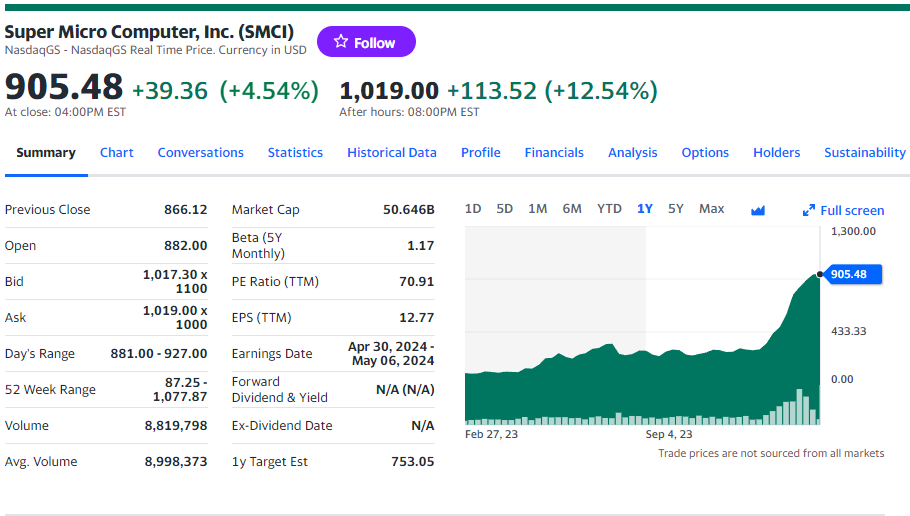Select the 5Y chart range
Screen dimensions: 910x516
676,209
